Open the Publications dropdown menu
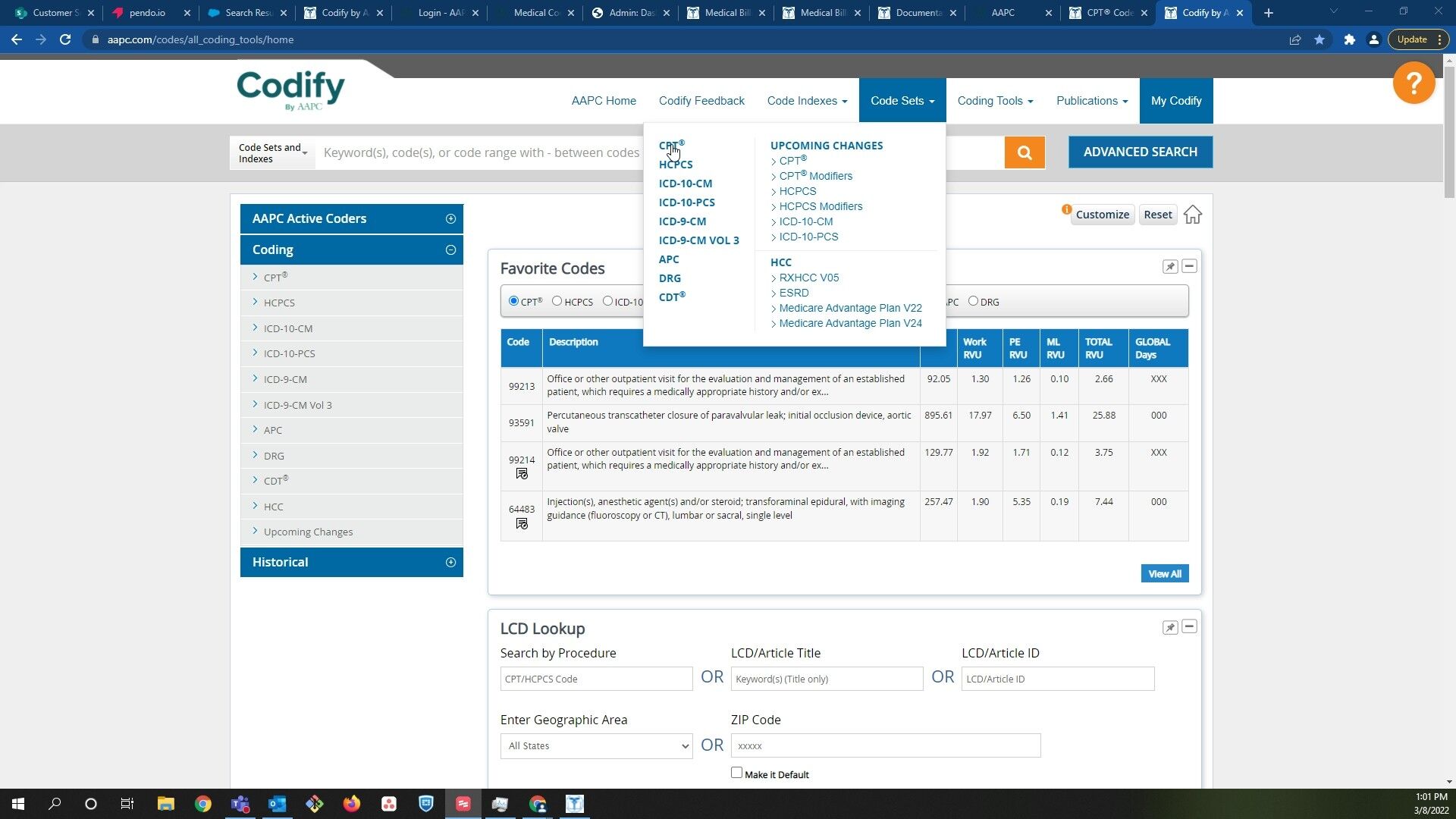Image resolution: width=1456 pixels, height=819 pixels. (1092, 101)
